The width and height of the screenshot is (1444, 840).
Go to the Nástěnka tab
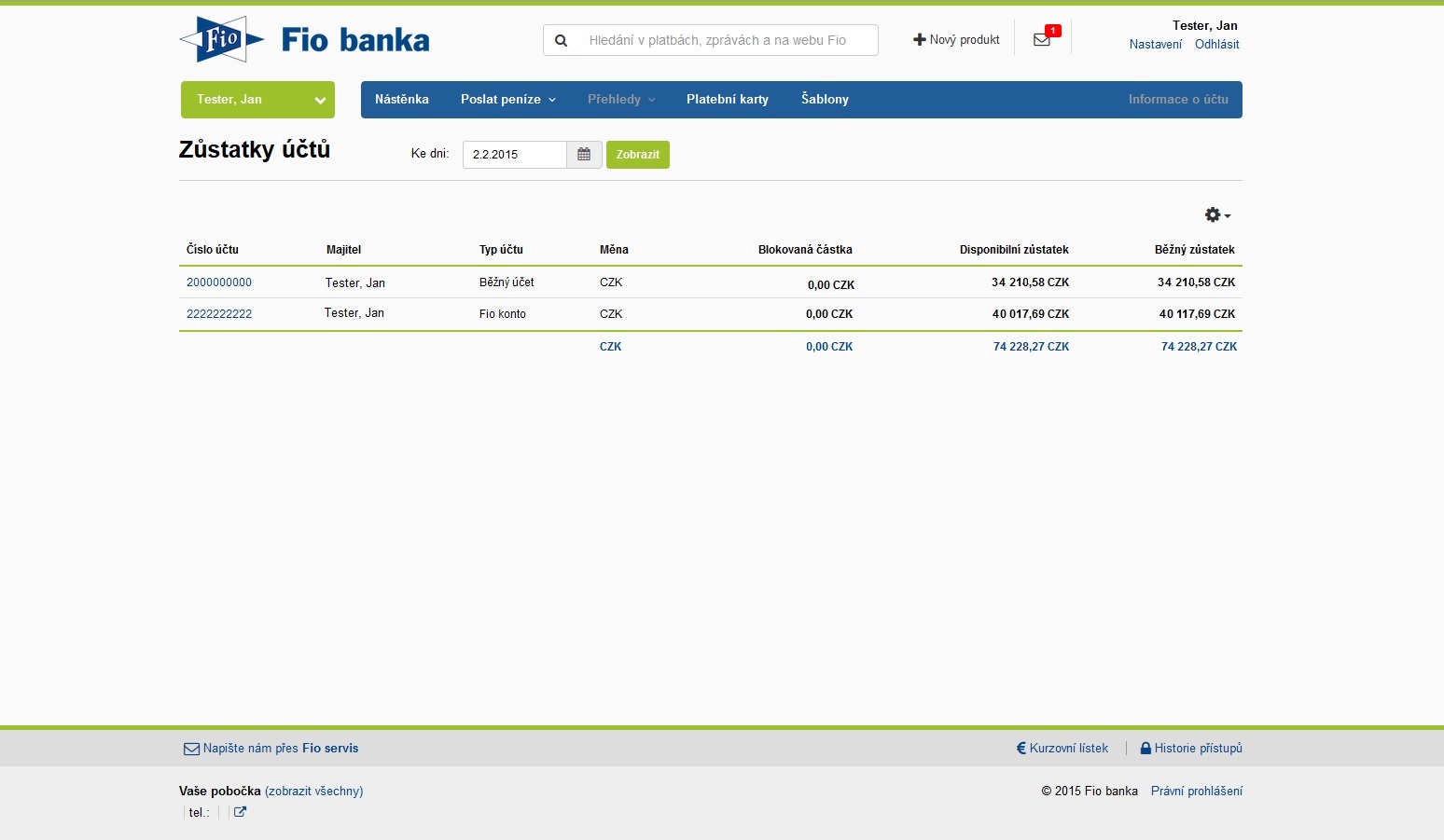402,100
